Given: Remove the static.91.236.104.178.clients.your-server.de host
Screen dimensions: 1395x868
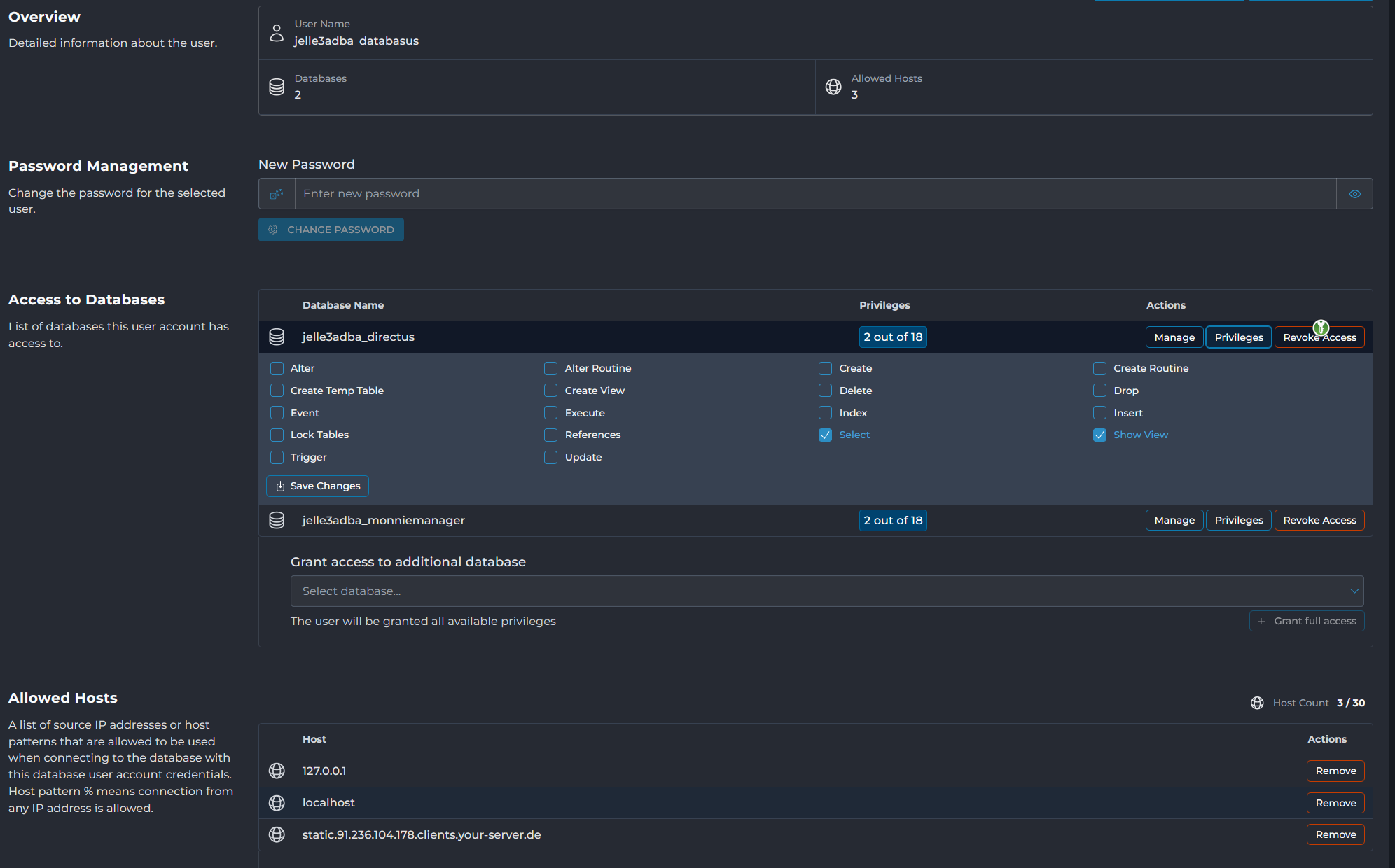Looking at the screenshot, I should tap(1335, 834).
